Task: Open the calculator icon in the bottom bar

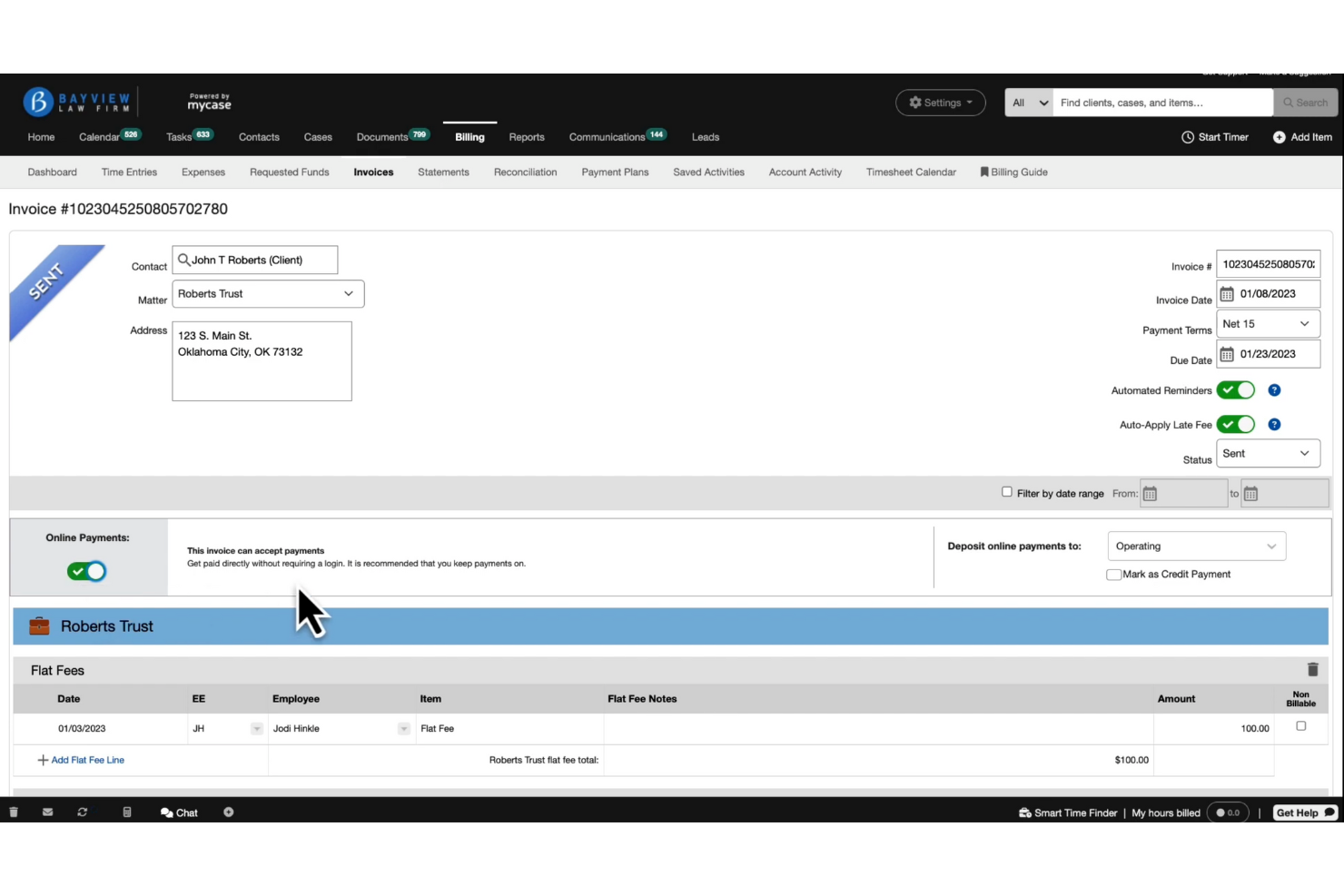Action: point(126,812)
